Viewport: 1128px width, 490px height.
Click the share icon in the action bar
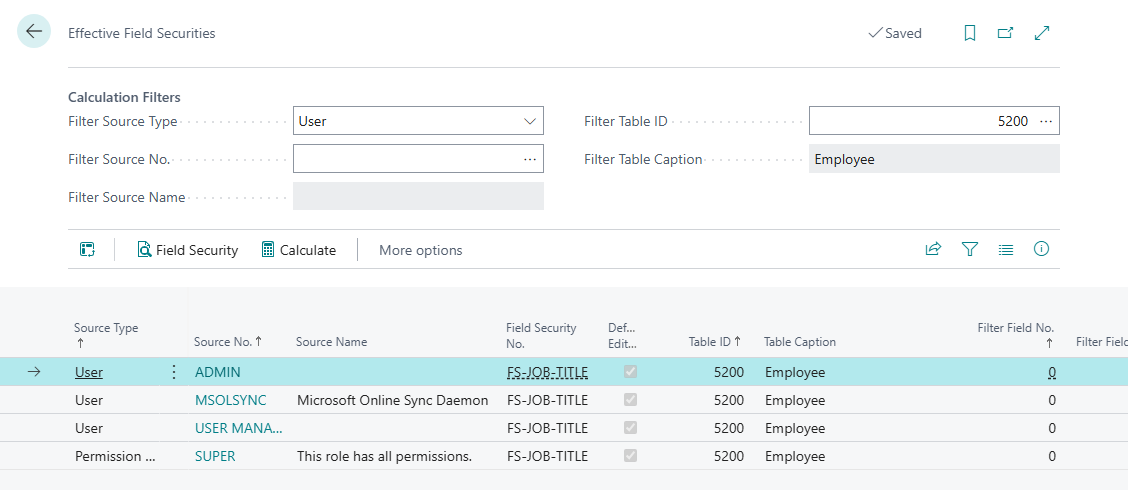933,249
